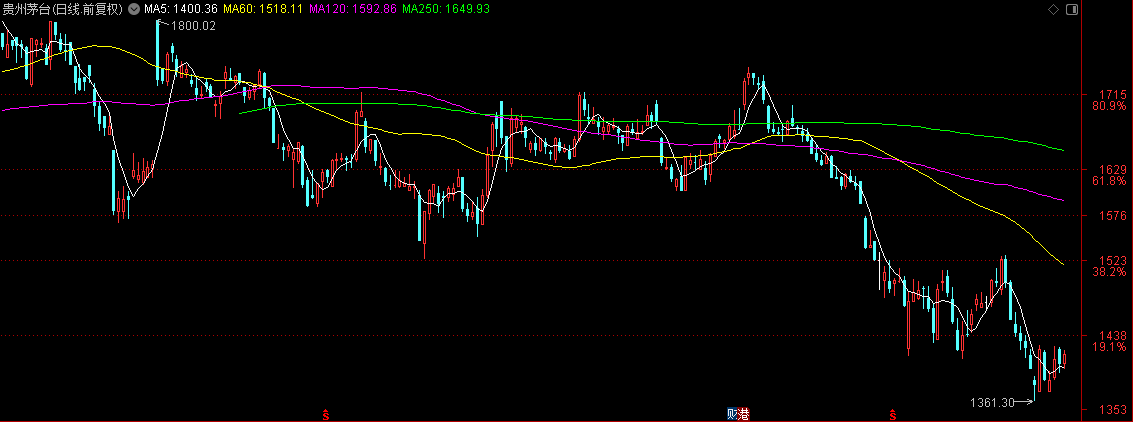Select the MA120: 1592.86 indicator label

coord(352,9)
